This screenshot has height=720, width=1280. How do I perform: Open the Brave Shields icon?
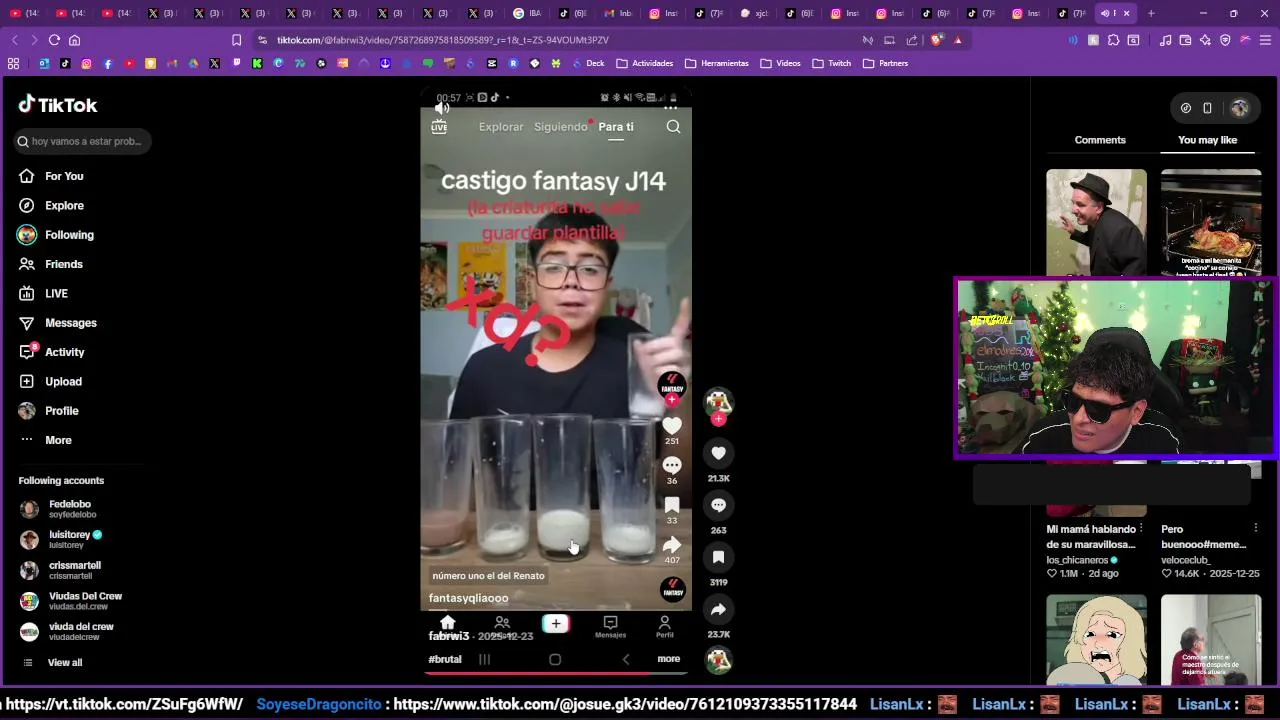[x=936, y=40]
